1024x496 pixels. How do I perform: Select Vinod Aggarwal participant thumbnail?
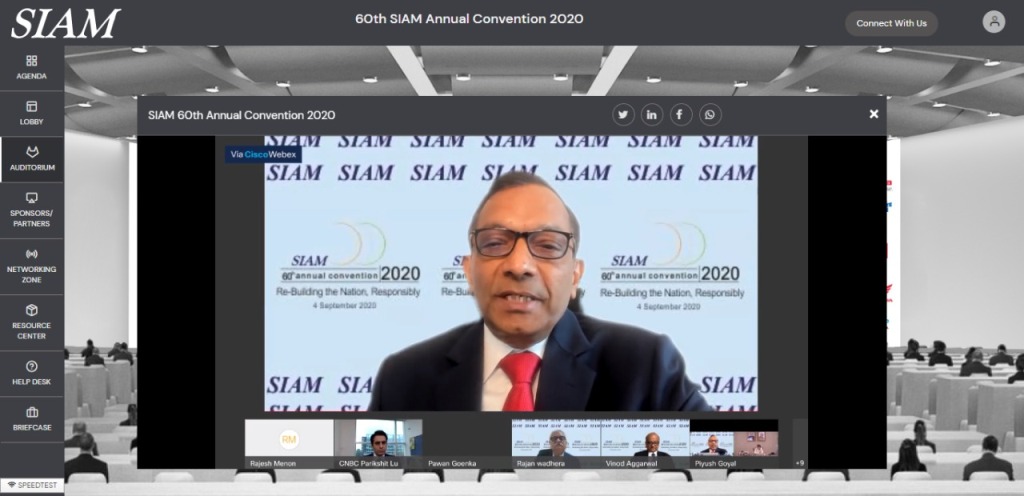tap(645, 444)
